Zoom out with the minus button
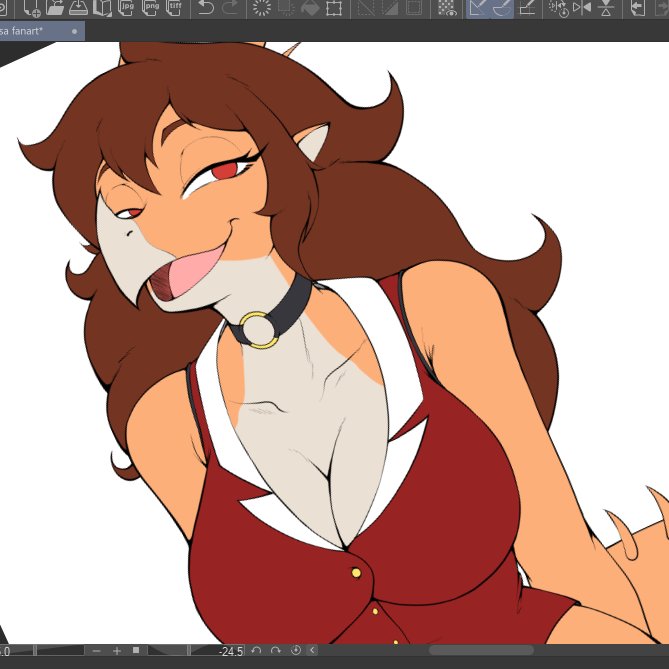Image resolution: width=669 pixels, height=669 pixels. pos(96,651)
